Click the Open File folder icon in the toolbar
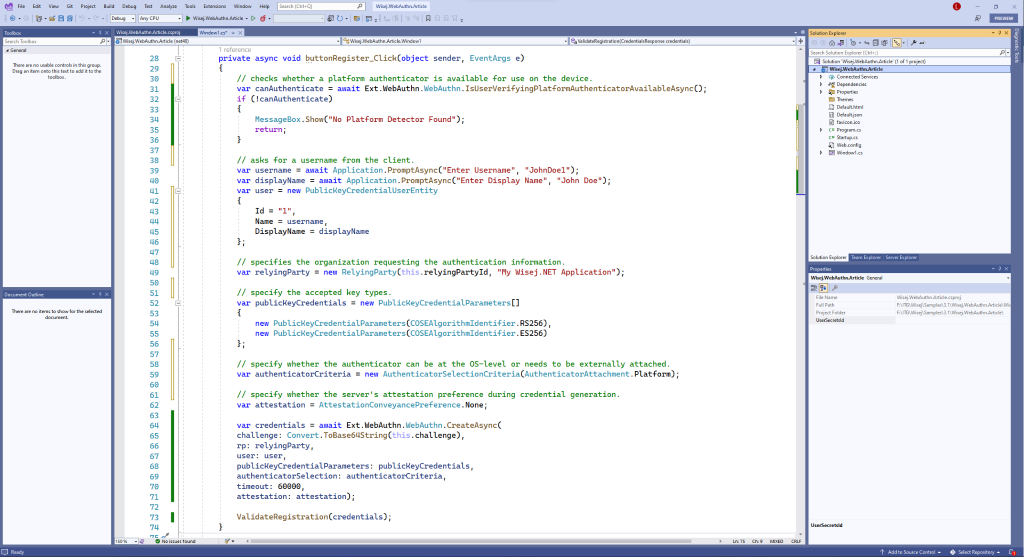 pyautogui.click(x=52, y=18)
